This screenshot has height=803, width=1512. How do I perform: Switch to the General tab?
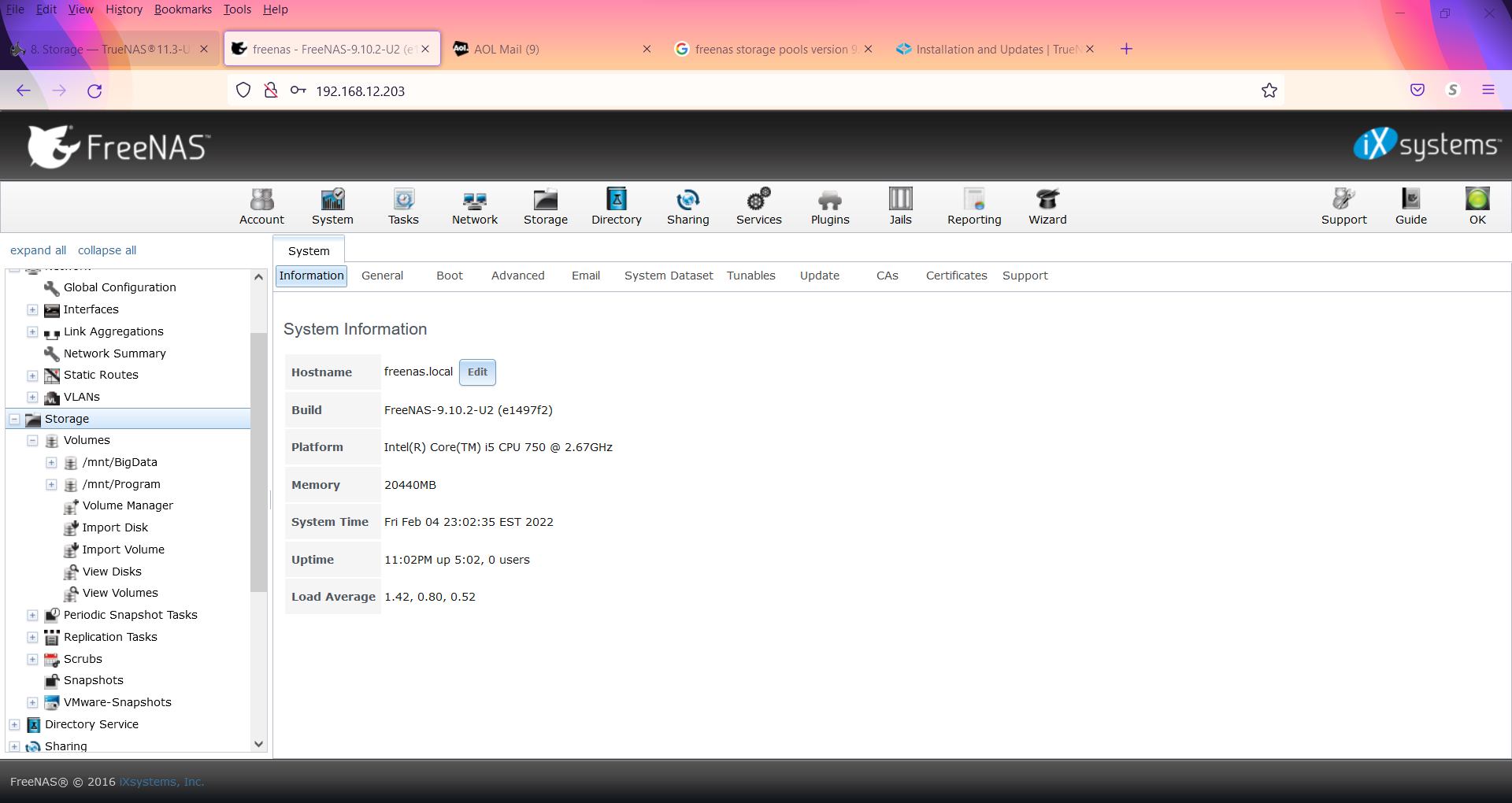coord(382,276)
